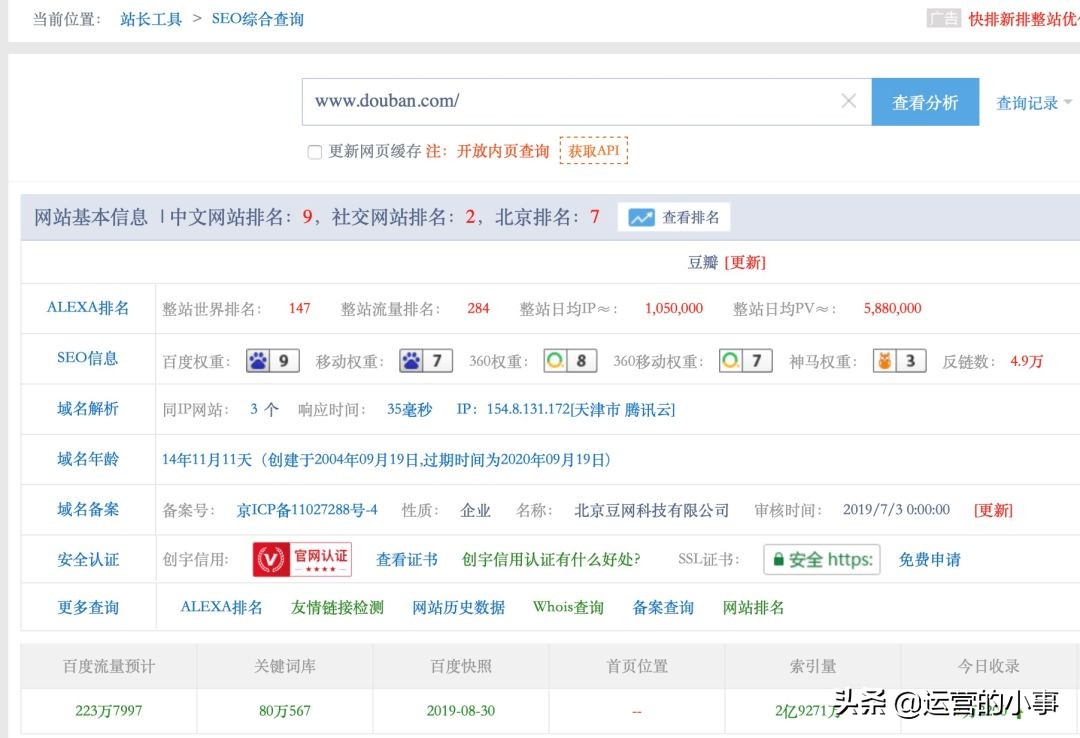Open the Whois查询 link
The height and width of the screenshot is (738, 1080).
(x=566, y=607)
